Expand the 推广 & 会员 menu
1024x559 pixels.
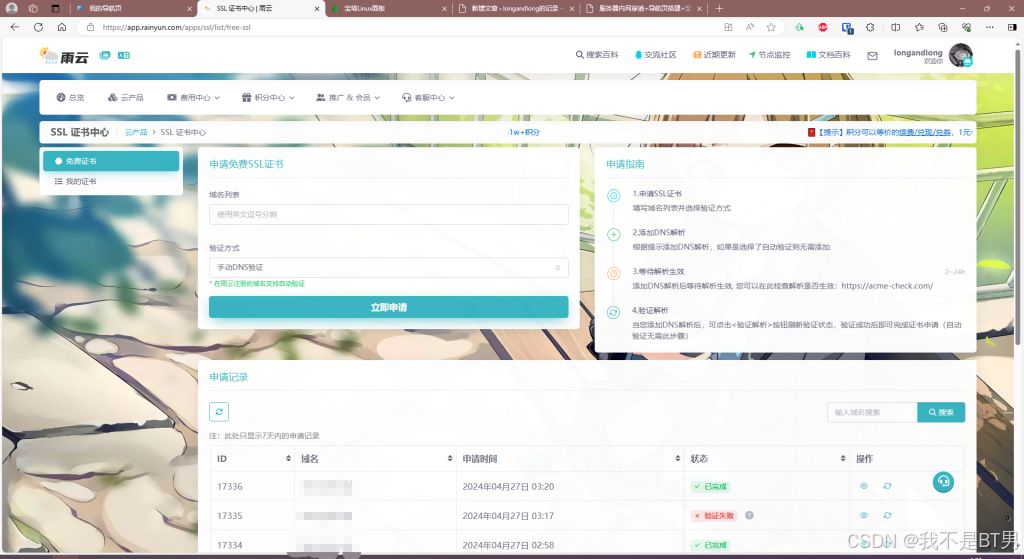click(x=347, y=97)
